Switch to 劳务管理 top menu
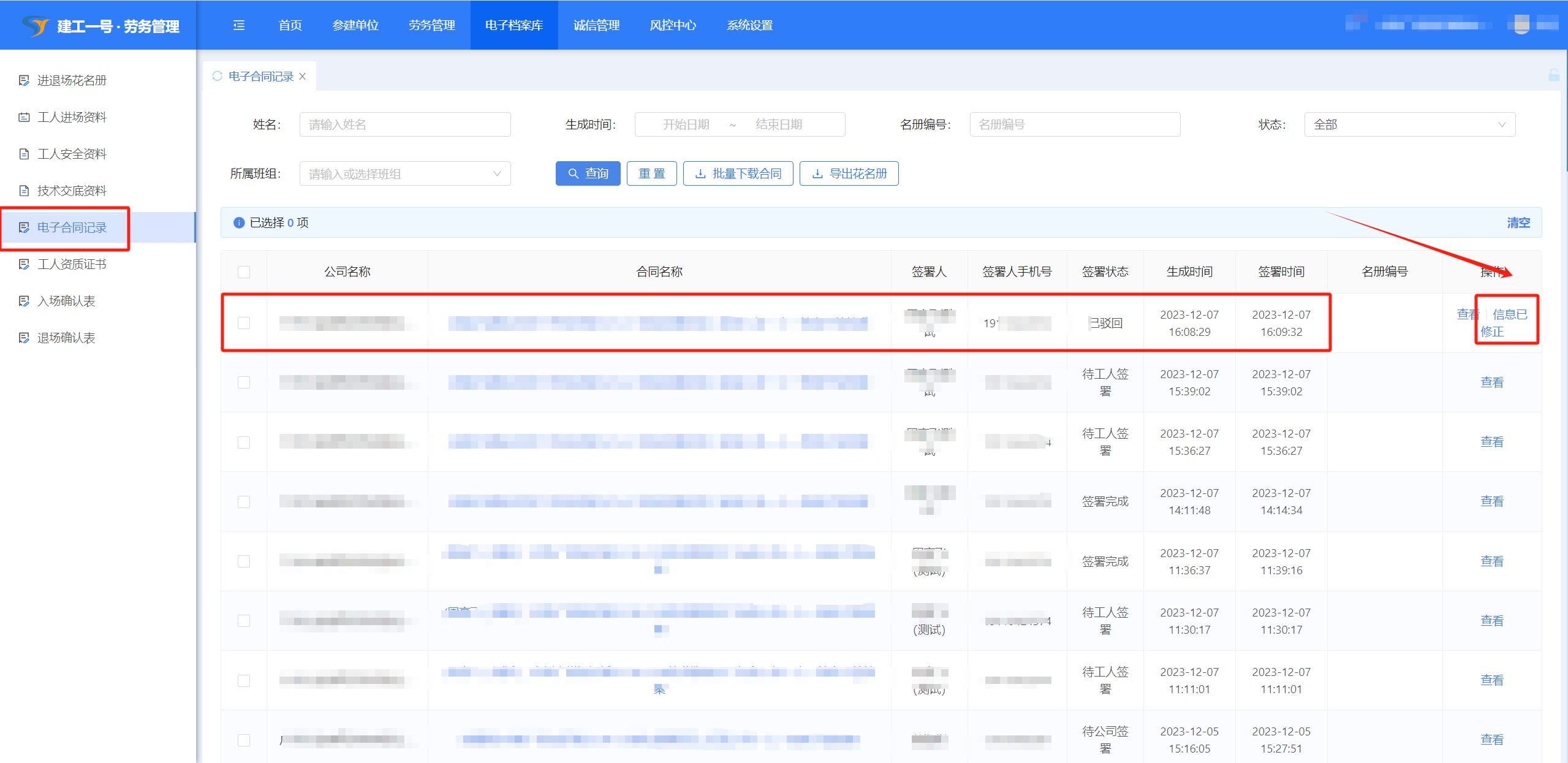Image resolution: width=1568 pixels, height=763 pixels. coord(431,25)
